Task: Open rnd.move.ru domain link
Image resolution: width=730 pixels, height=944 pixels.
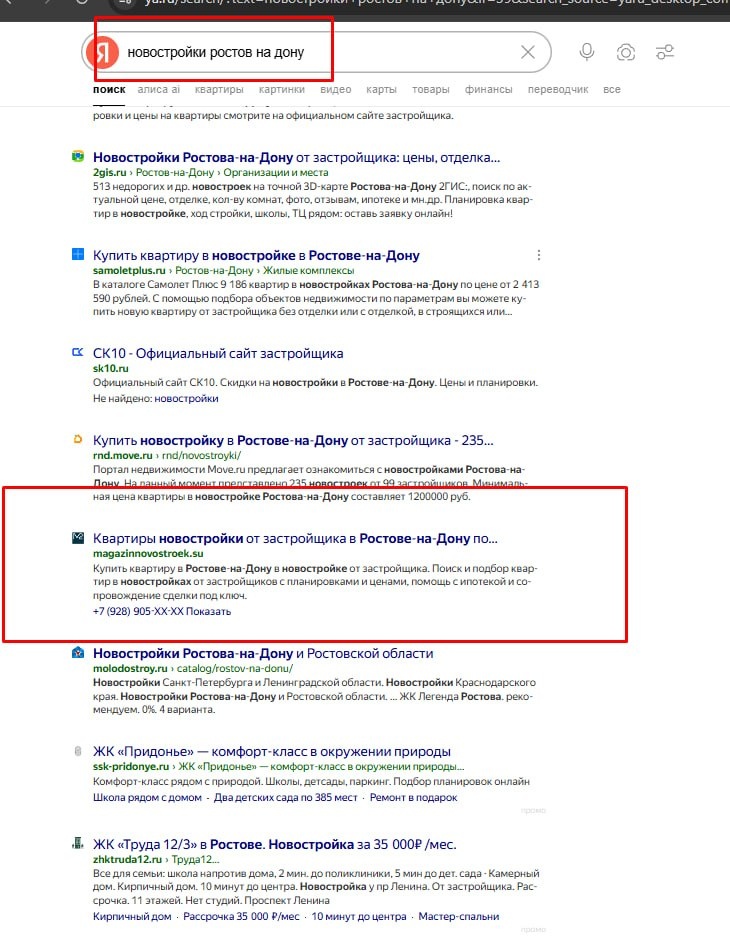Action: [123, 456]
